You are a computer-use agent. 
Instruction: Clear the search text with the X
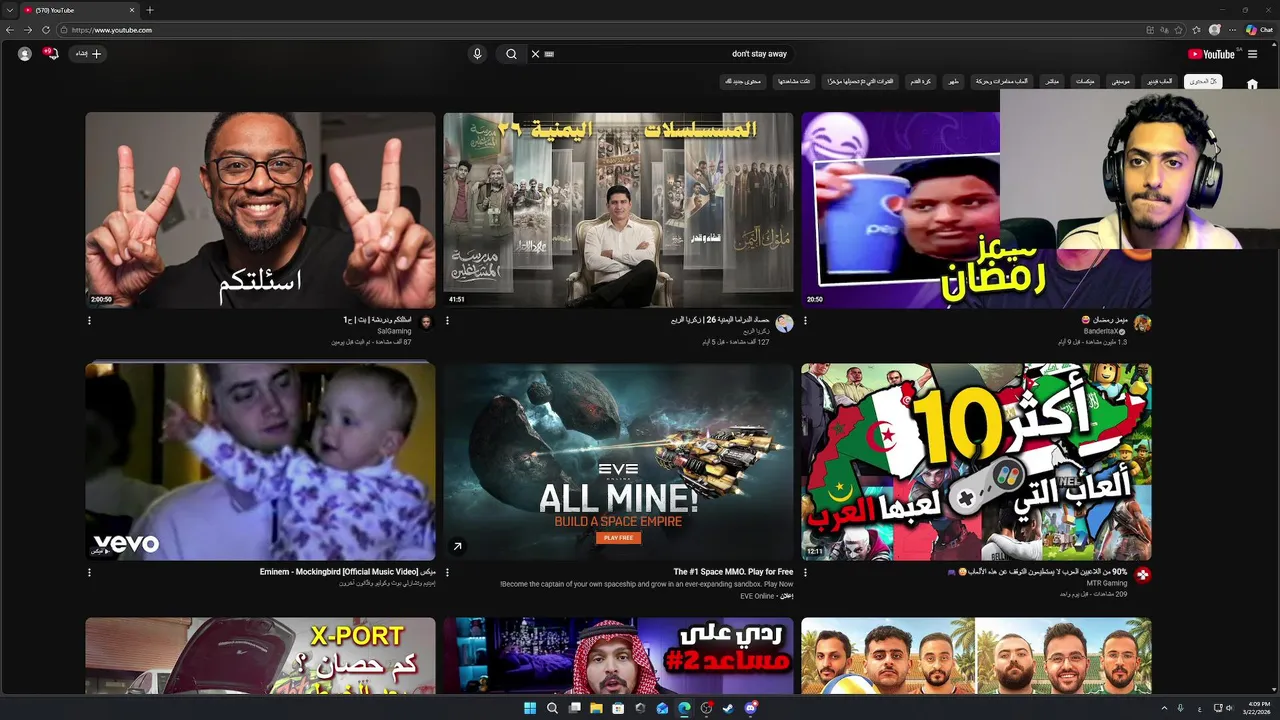click(x=535, y=54)
